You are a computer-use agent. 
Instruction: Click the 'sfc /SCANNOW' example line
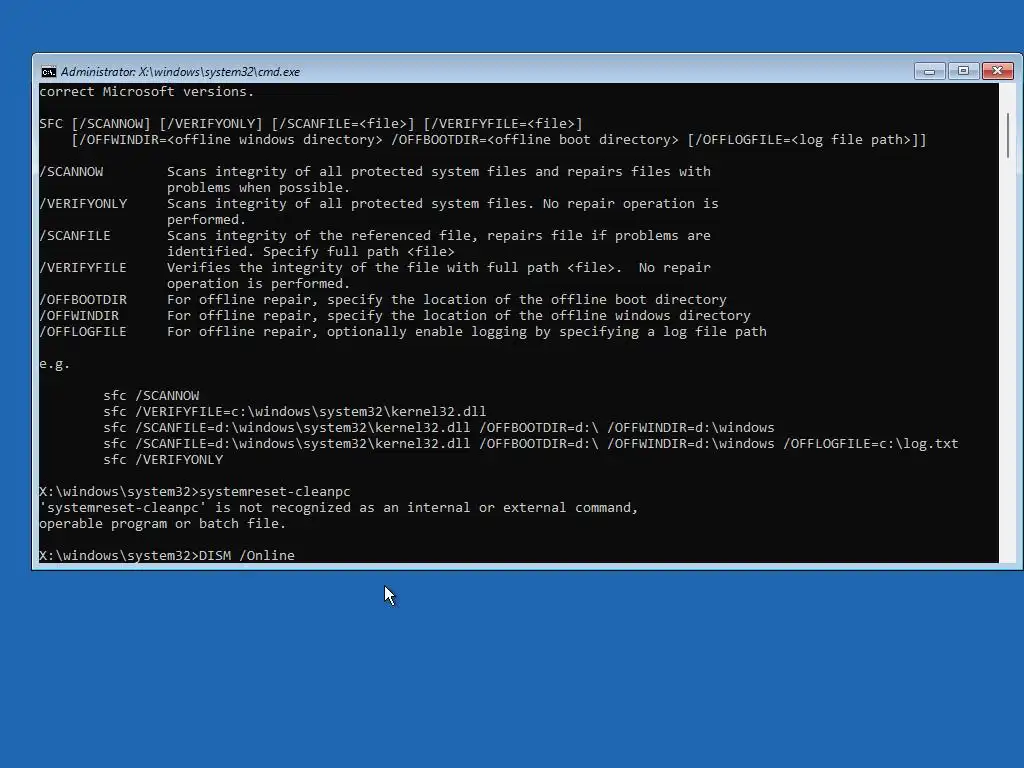151,396
